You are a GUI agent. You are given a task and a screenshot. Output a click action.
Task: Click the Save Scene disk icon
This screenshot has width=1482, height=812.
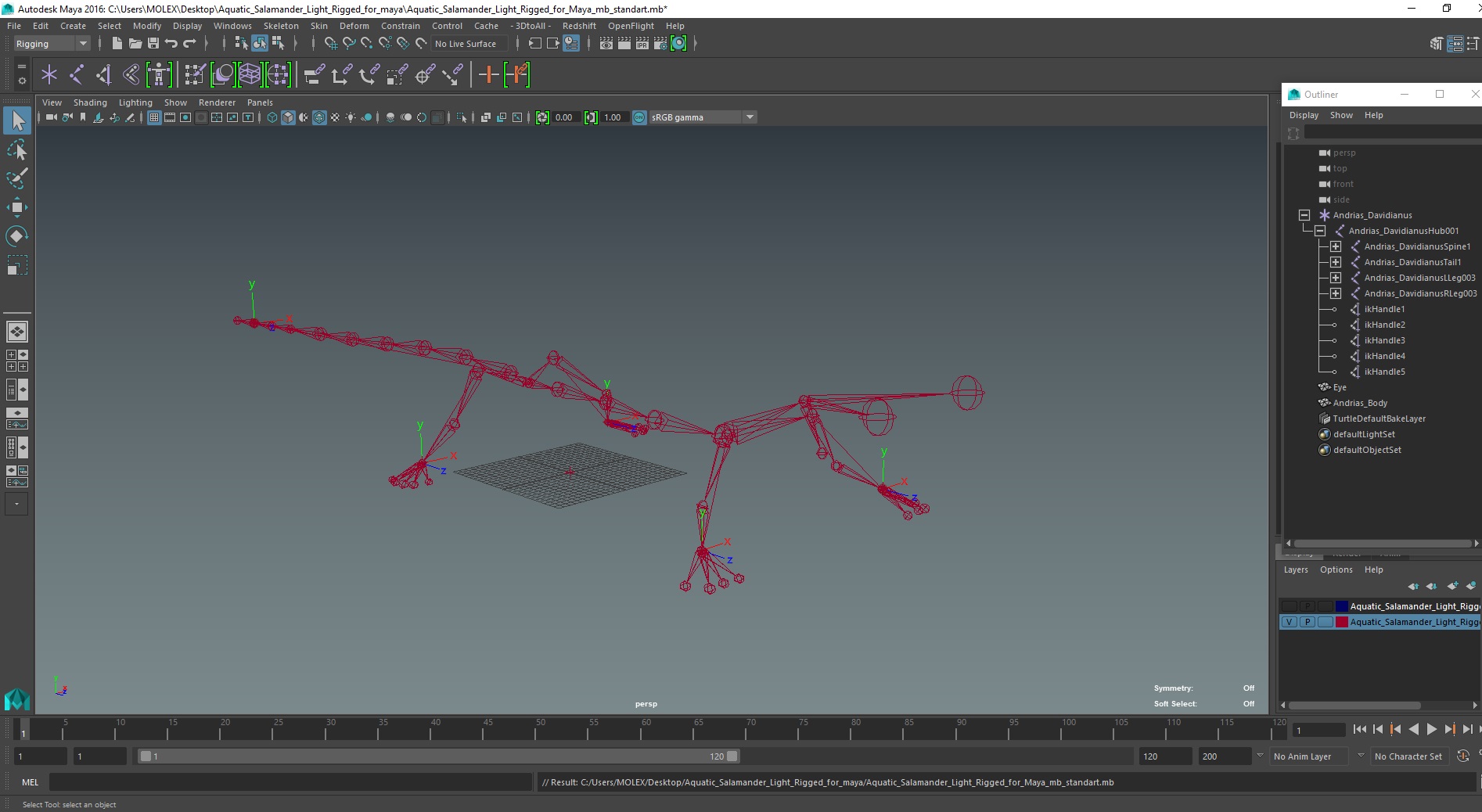click(153, 44)
